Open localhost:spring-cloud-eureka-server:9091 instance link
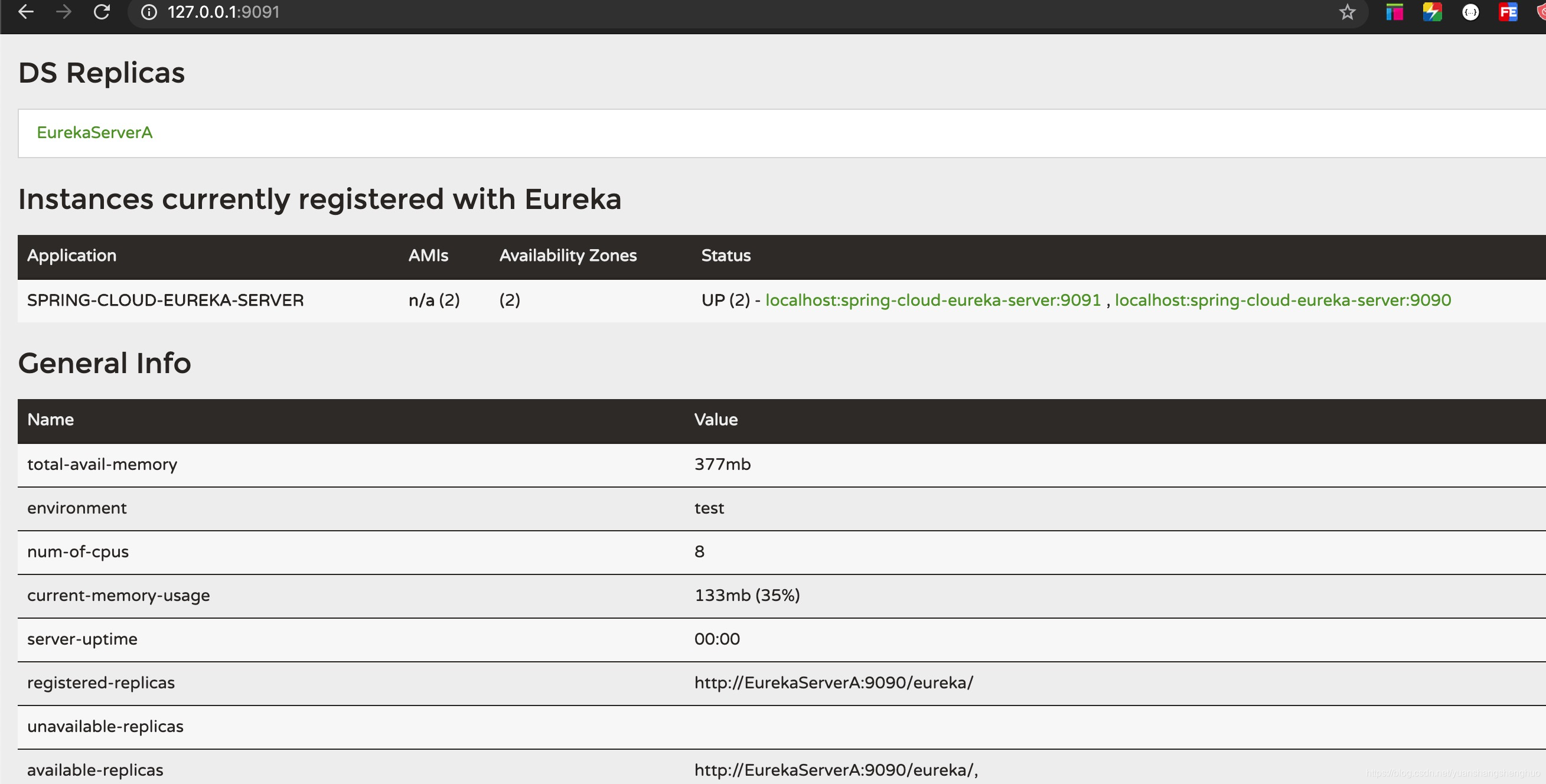The image size is (1546, 784). click(933, 300)
